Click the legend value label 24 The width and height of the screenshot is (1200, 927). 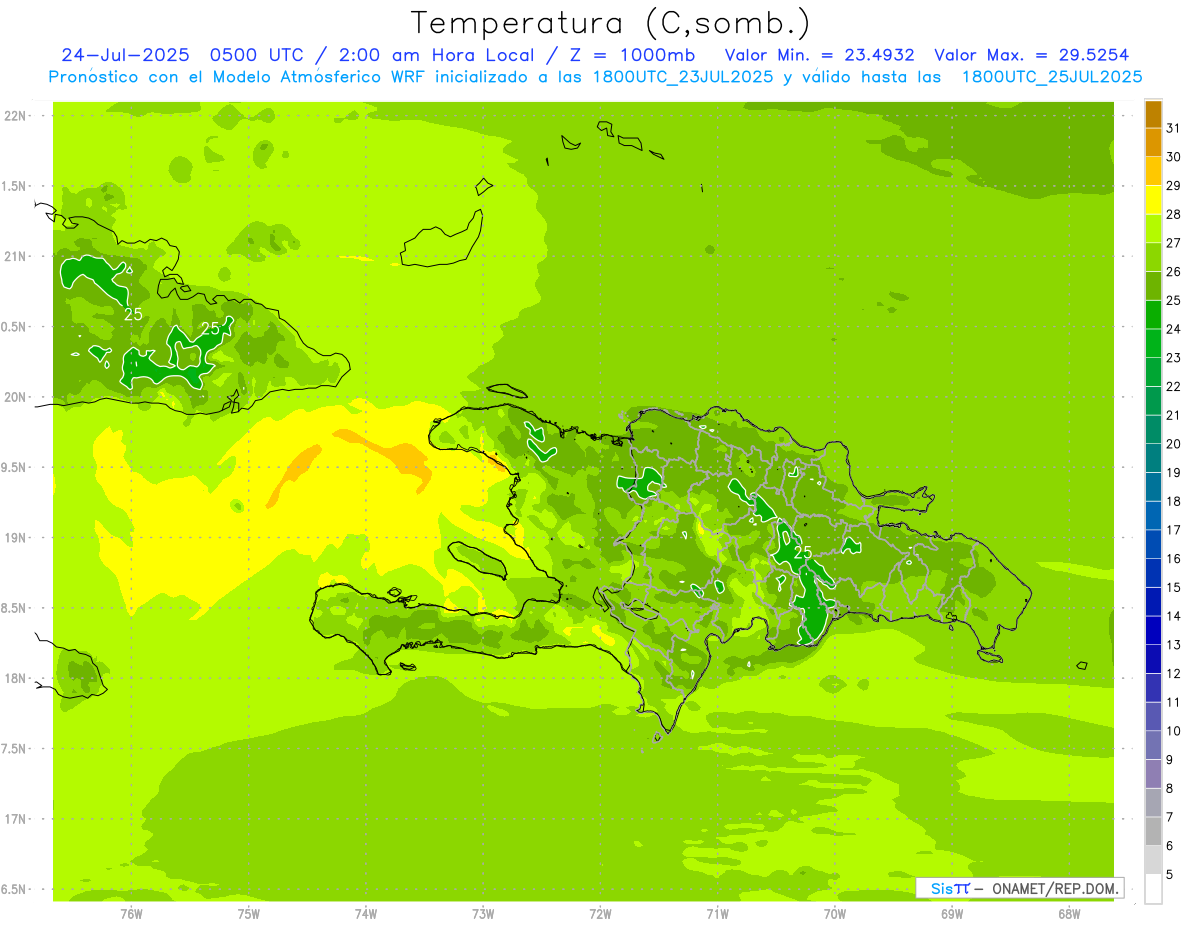(x=1173, y=329)
